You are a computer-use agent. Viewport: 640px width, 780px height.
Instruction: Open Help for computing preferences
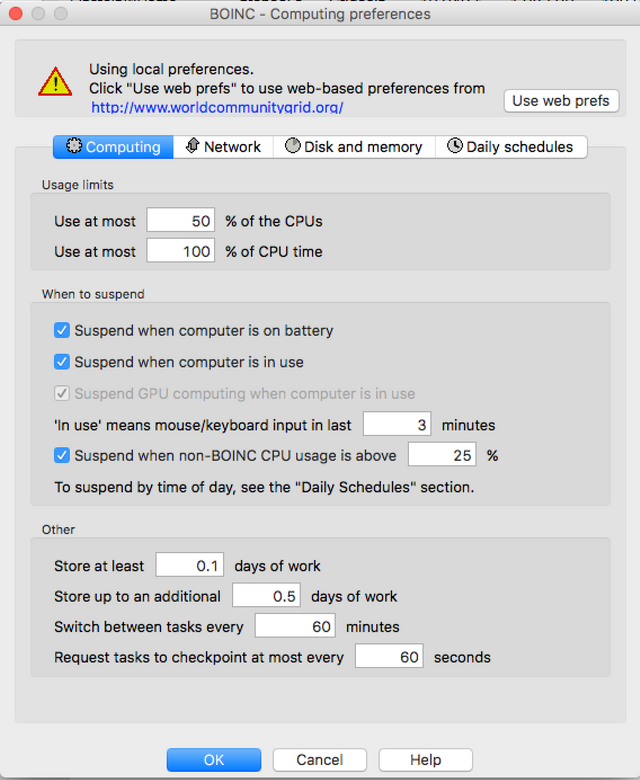pos(425,760)
